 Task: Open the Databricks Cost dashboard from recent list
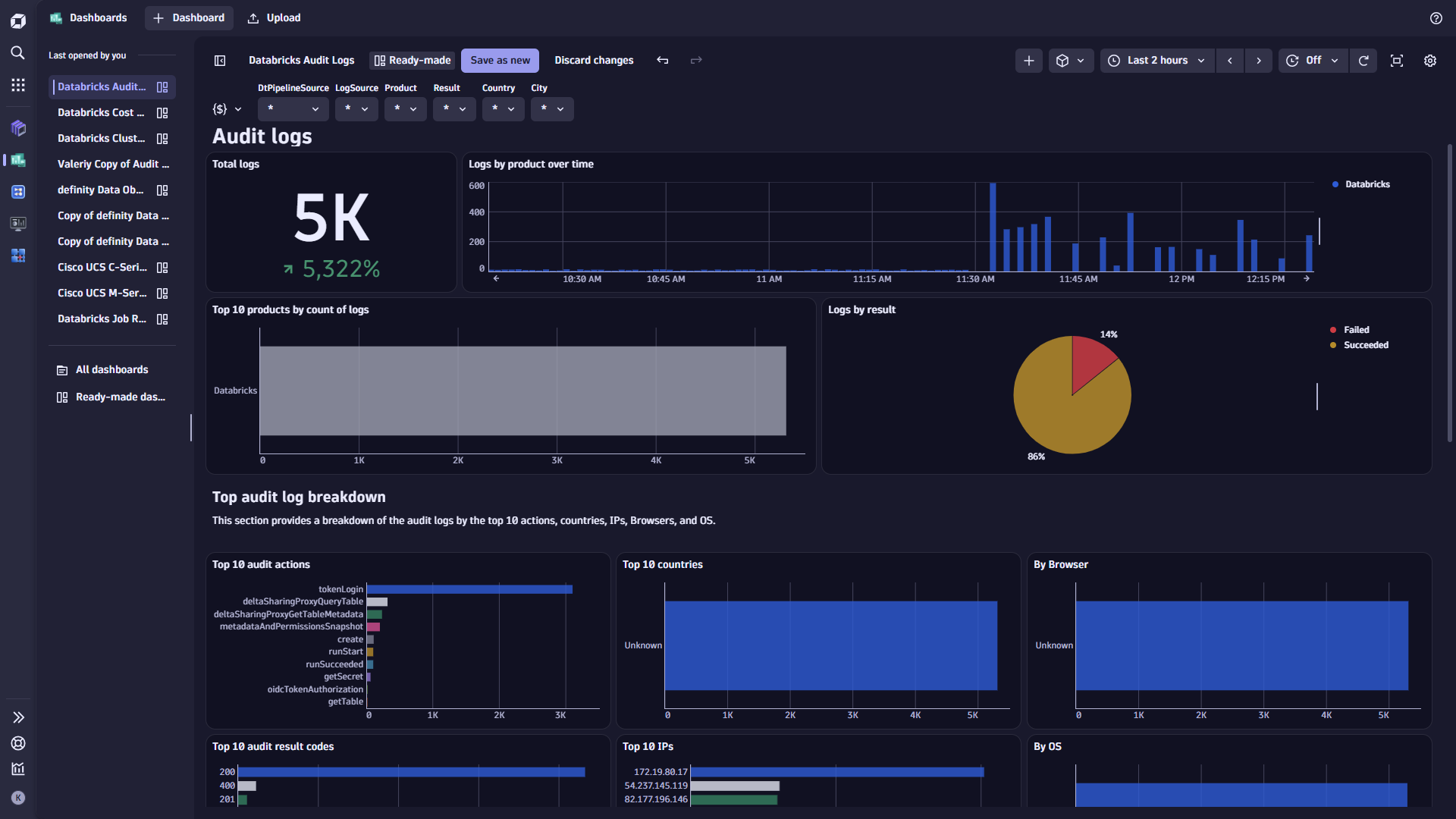[101, 112]
